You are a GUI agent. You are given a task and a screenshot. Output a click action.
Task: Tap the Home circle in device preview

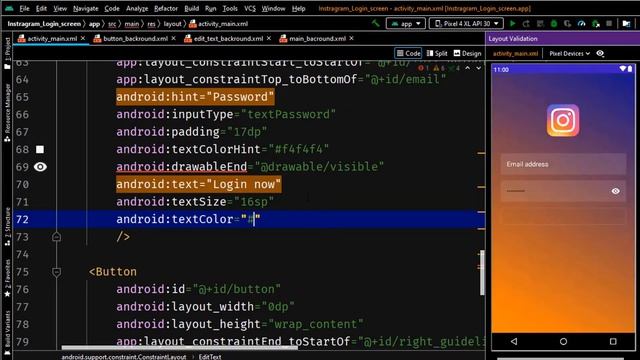(x=563, y=341)
